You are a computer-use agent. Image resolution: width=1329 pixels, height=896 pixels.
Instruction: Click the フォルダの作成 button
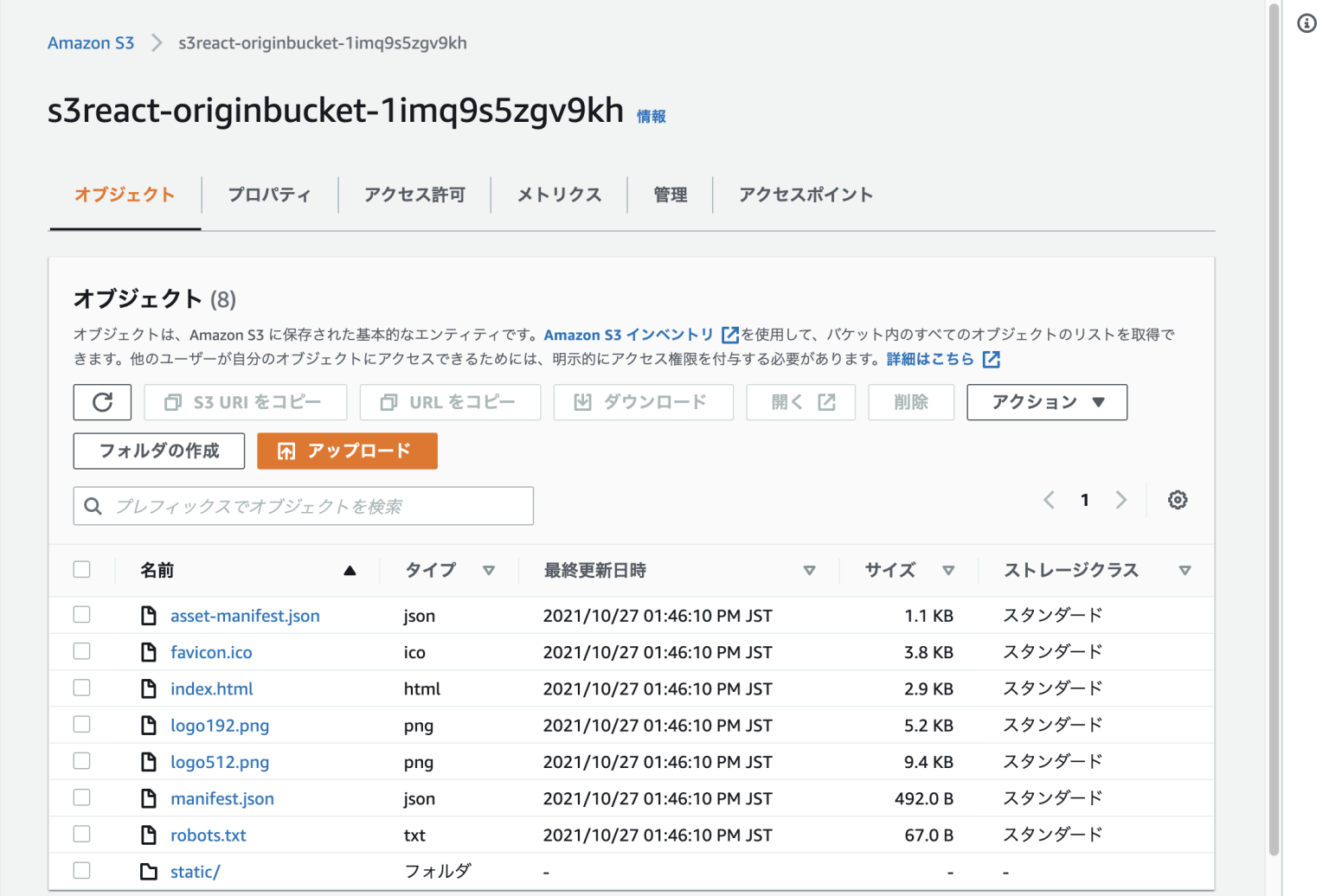[158, 451]
